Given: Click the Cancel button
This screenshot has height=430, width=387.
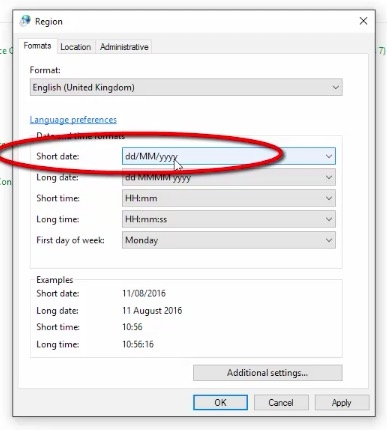Looking at the screenshot, I should click(x=281, y=403).
